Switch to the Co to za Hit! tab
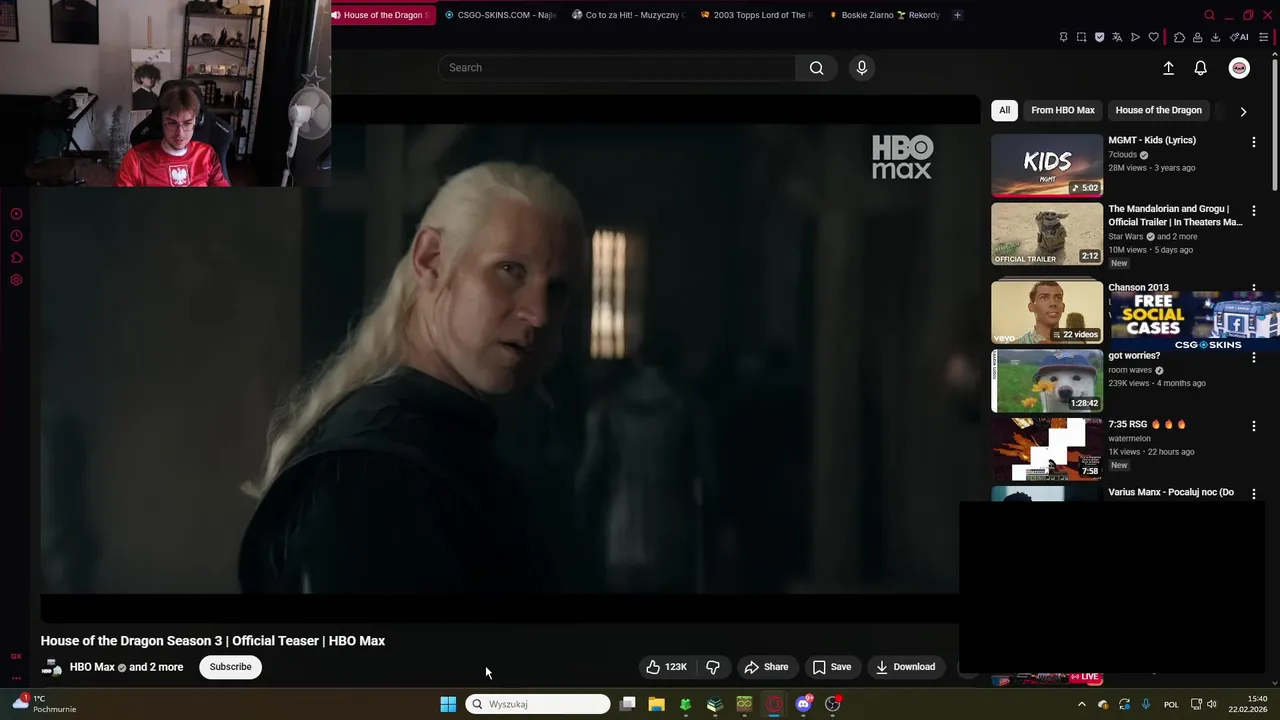This screenshot has height=720, width=1280. pos(628,15)
